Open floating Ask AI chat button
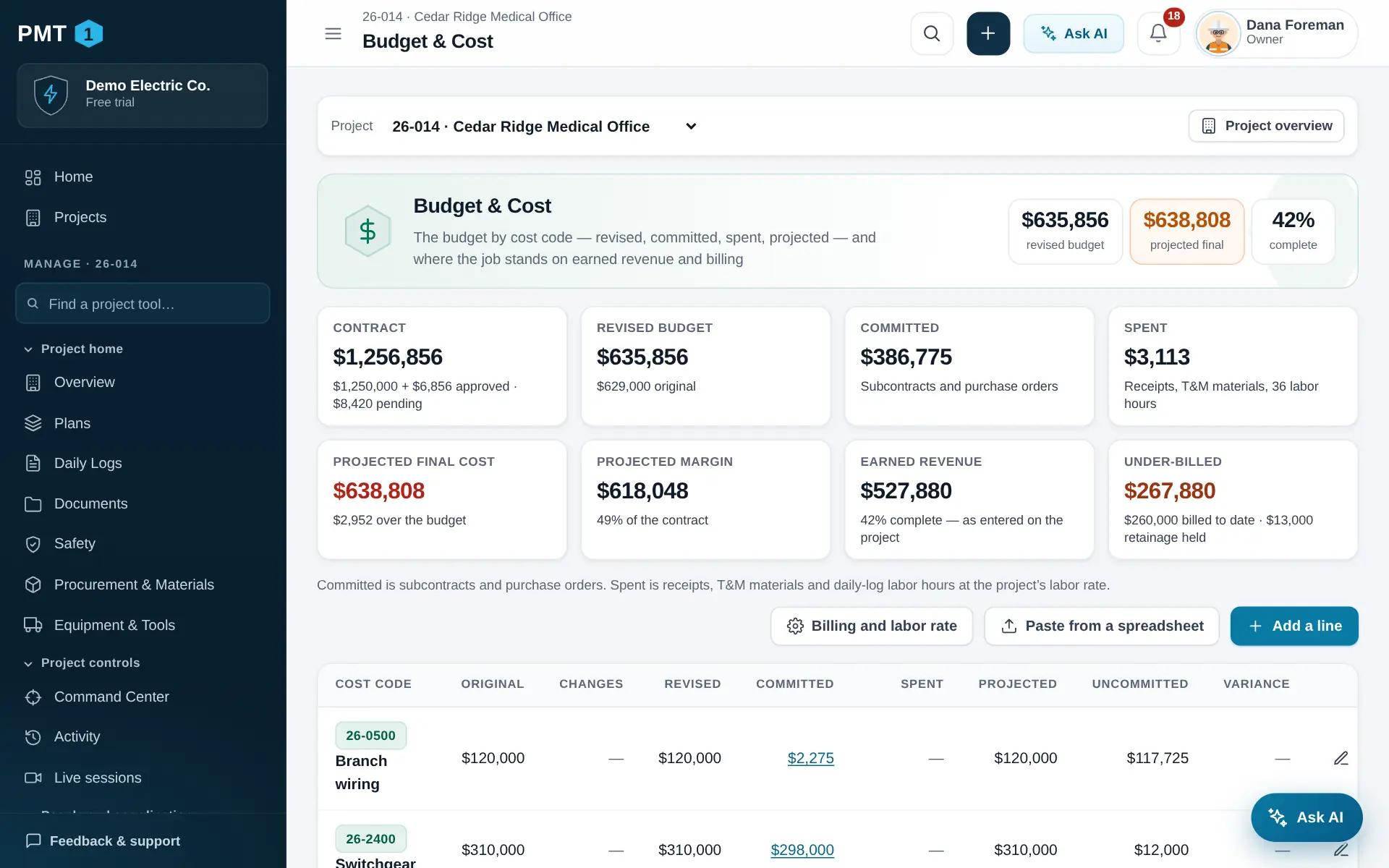 point(1307,817)
